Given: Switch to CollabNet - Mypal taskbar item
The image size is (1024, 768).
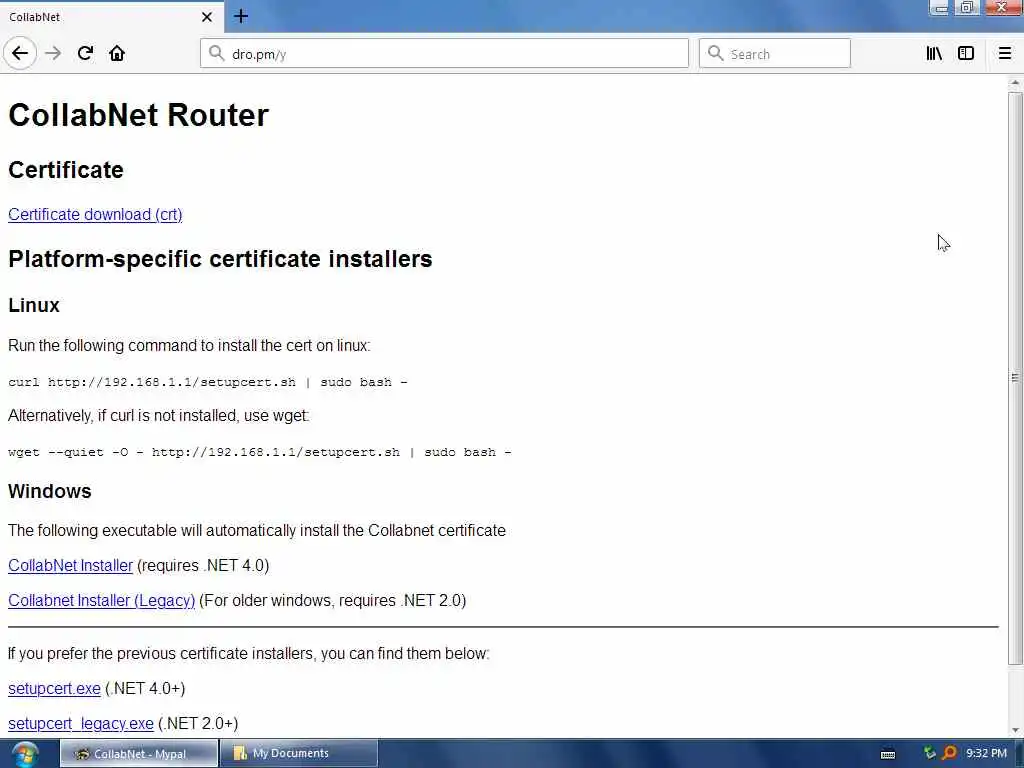Looking at the screenshot, I should tap(139, 754).
